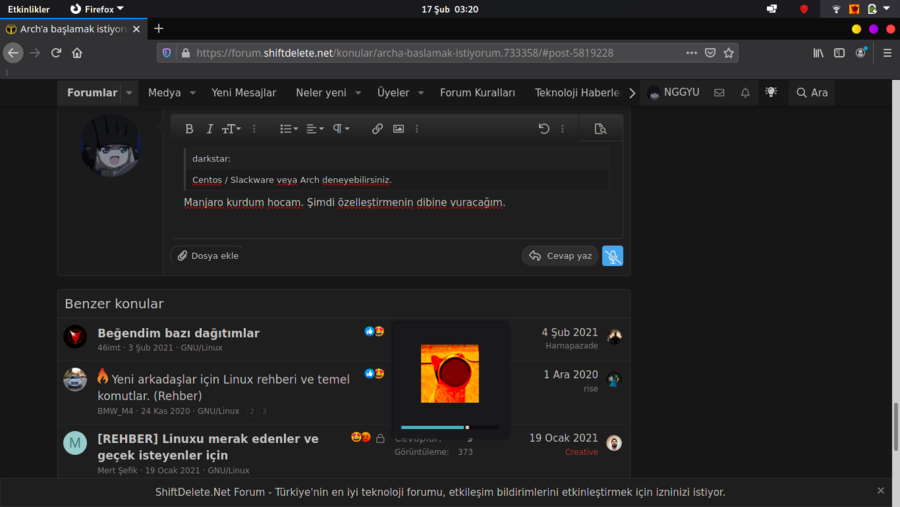The width and height of the screenshot is (900, 507).
Task: Expand the Neler yeni dropdown arrow
Action: tap(358, 92)
